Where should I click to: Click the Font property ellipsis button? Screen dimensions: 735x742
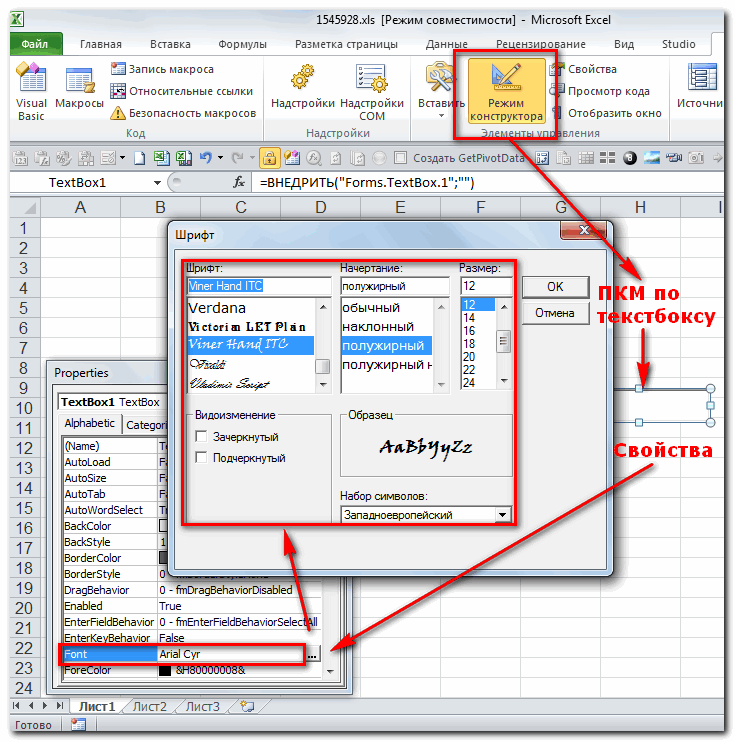coord(313,654)
